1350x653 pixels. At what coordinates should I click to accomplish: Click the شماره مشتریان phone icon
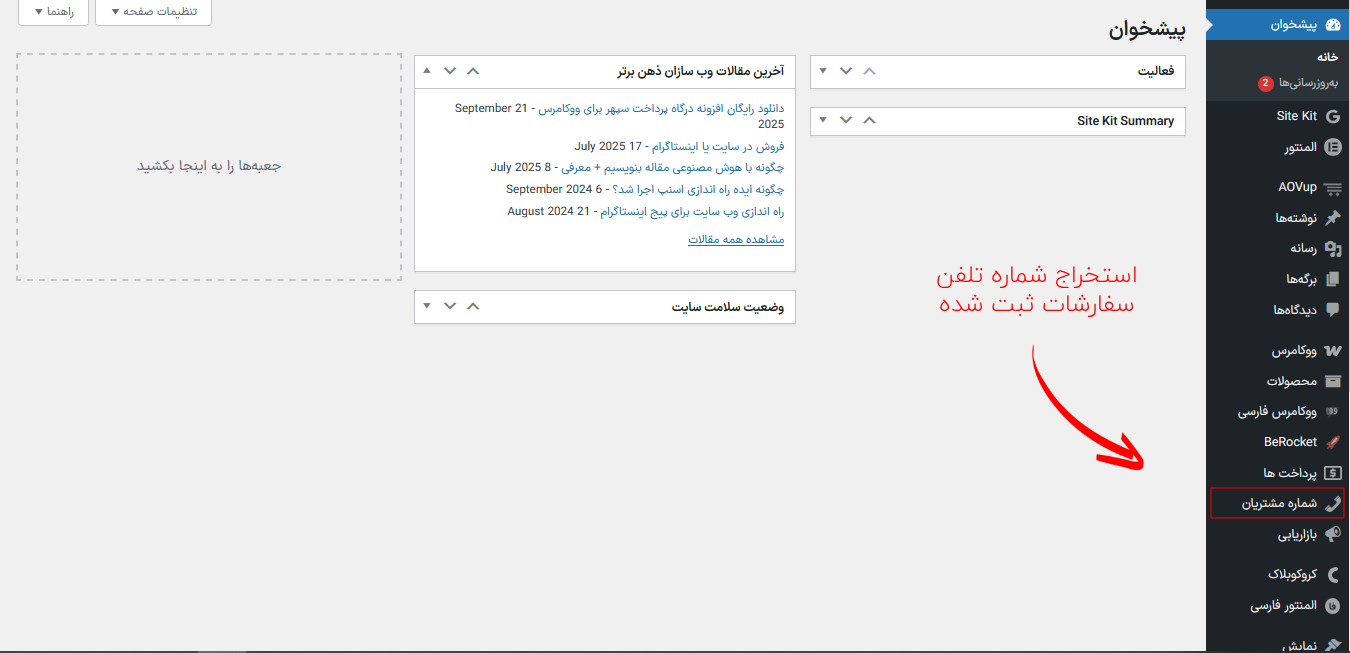click(x=1332, y=504)
